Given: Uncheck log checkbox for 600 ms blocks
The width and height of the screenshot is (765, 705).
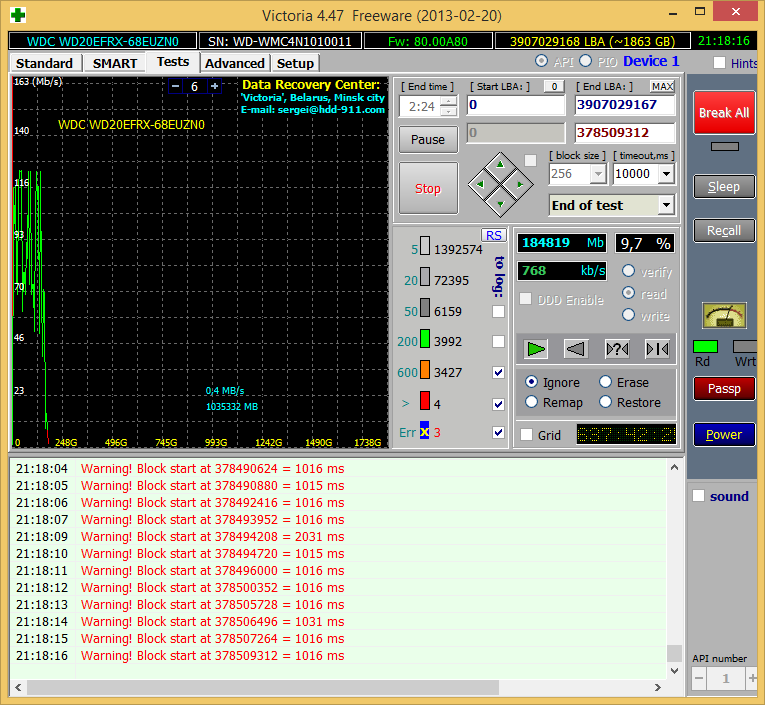Looking at the screenshot, I should (499, 372).
